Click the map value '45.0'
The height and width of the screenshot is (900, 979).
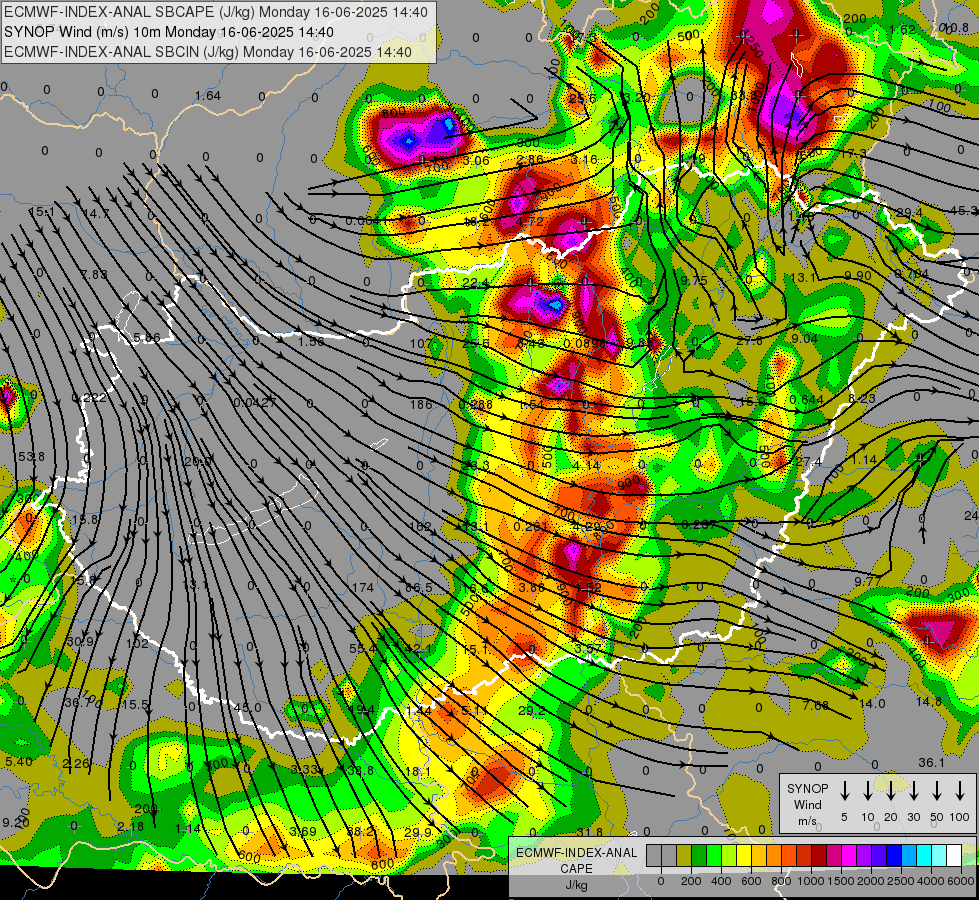[x=248, y=708]
